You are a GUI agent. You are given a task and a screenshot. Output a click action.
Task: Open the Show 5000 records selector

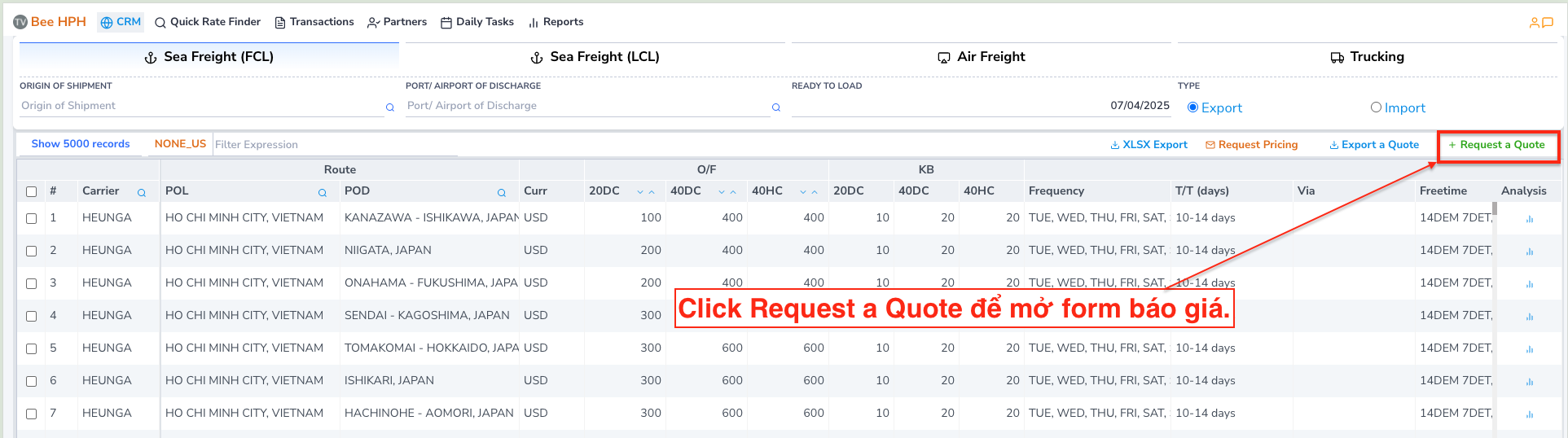click(x=80, y=144)
